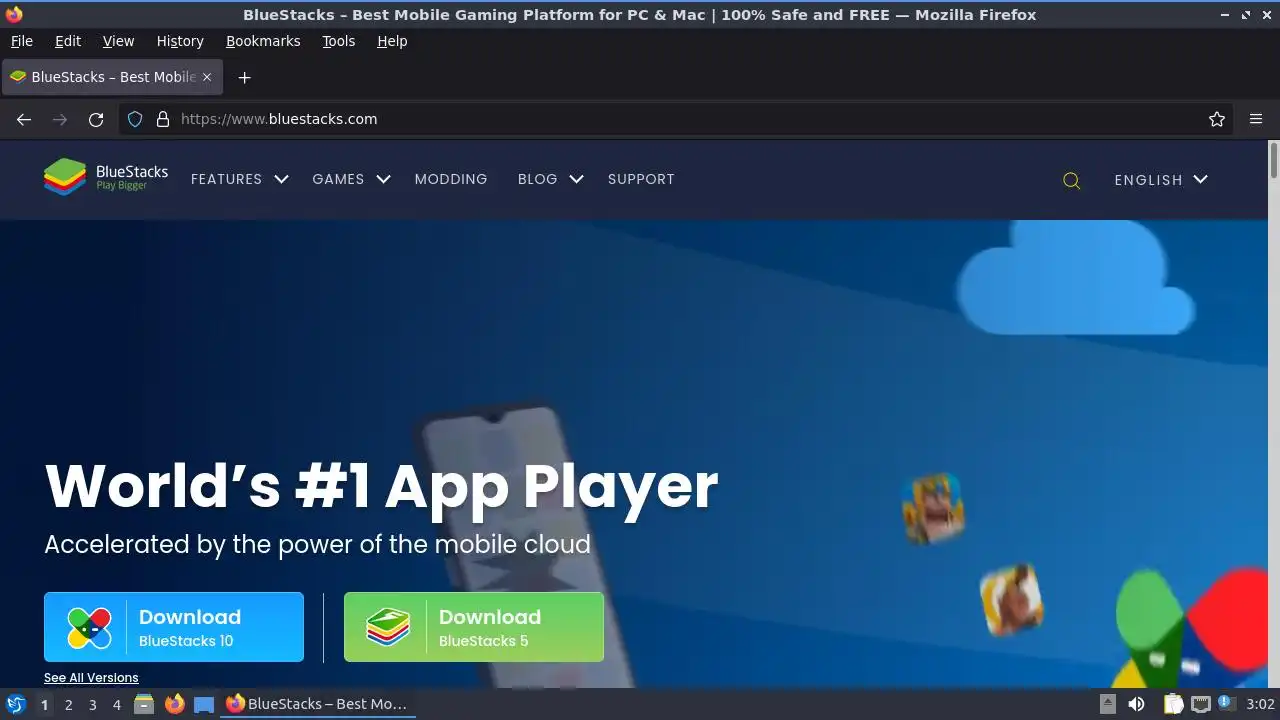
Task: Click the tray icon beside the speaker
Action: (x=1108, y=704)
